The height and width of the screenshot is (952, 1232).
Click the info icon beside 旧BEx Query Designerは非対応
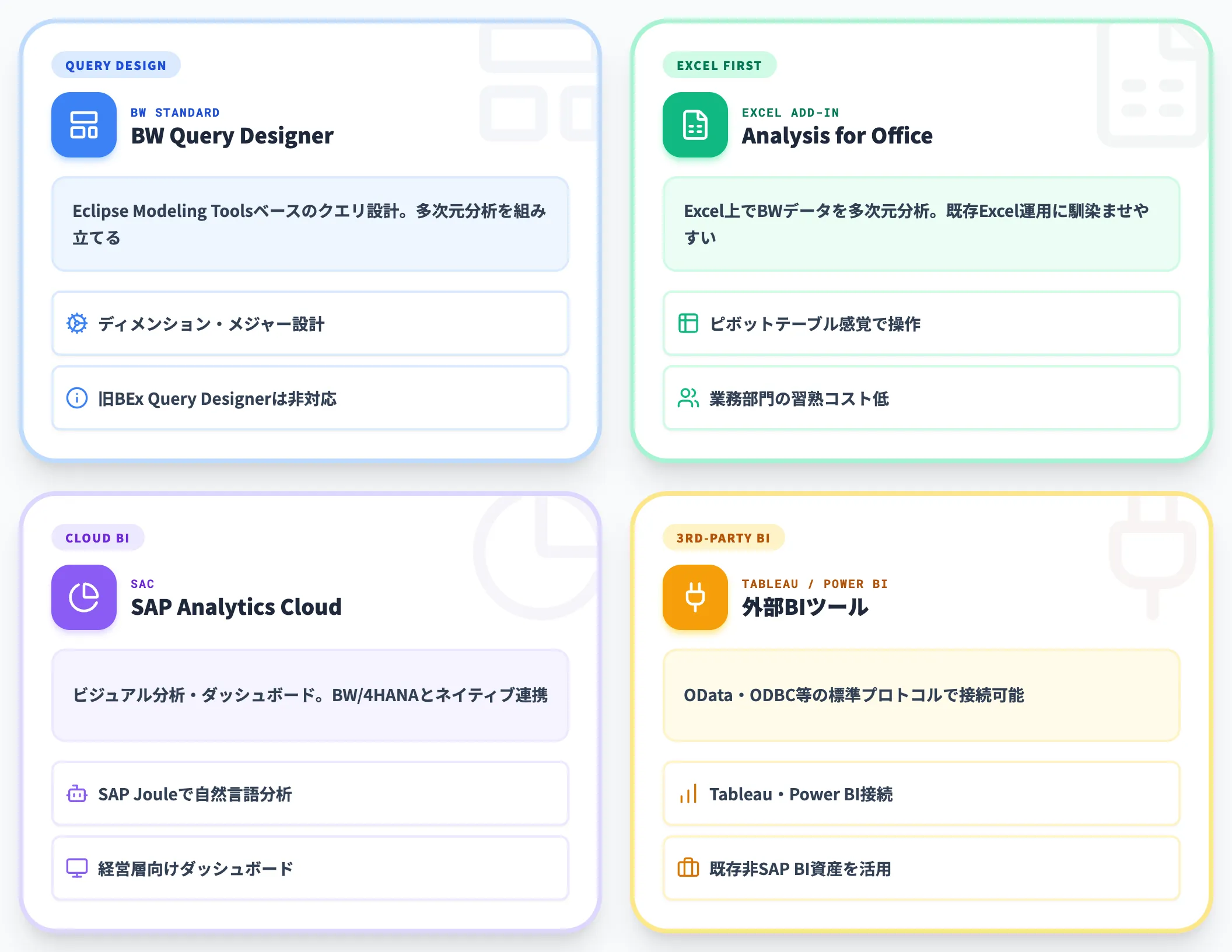(x=77, y=398)
